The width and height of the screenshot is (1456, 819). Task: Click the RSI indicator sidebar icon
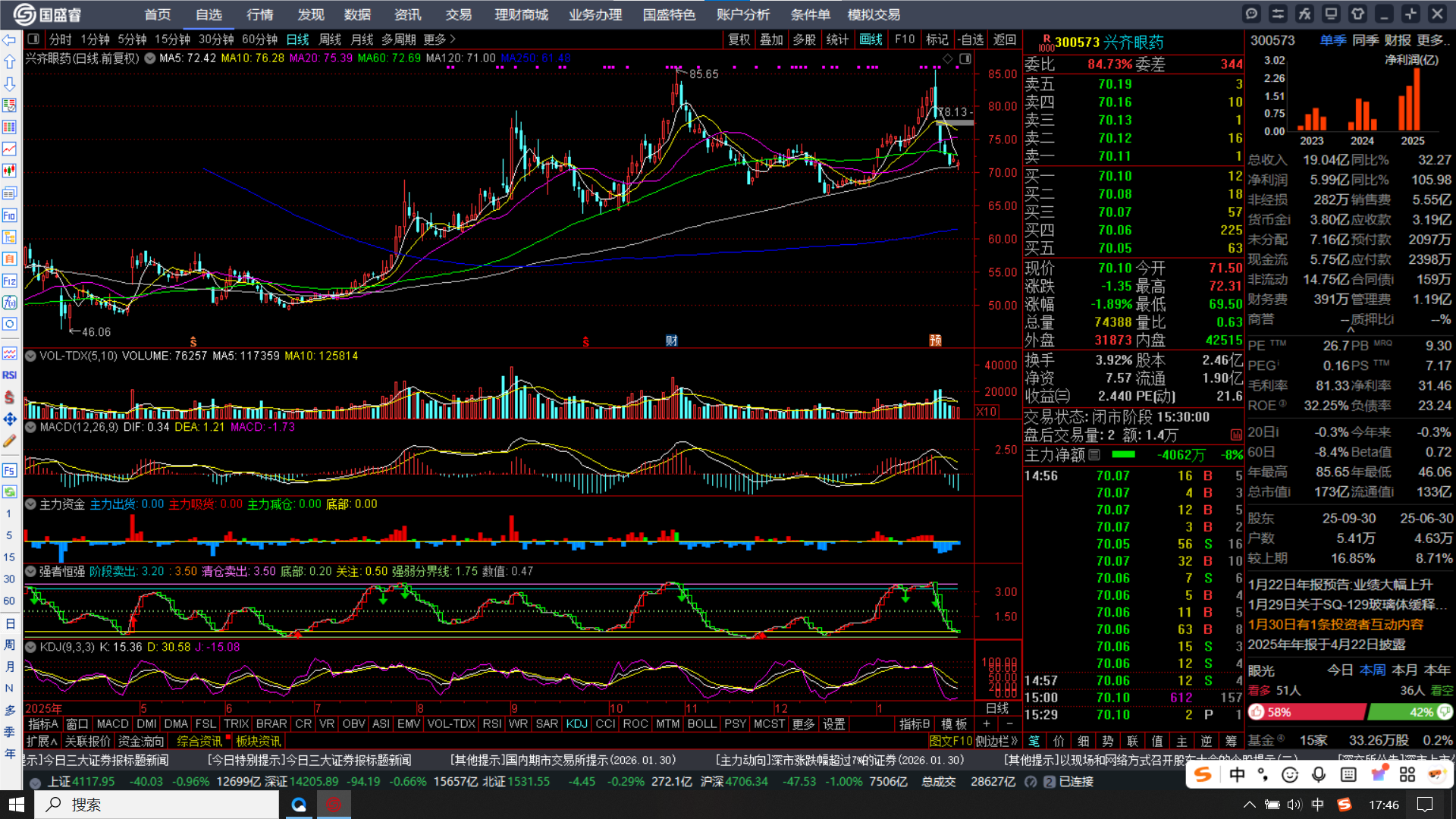click(9, 375)
